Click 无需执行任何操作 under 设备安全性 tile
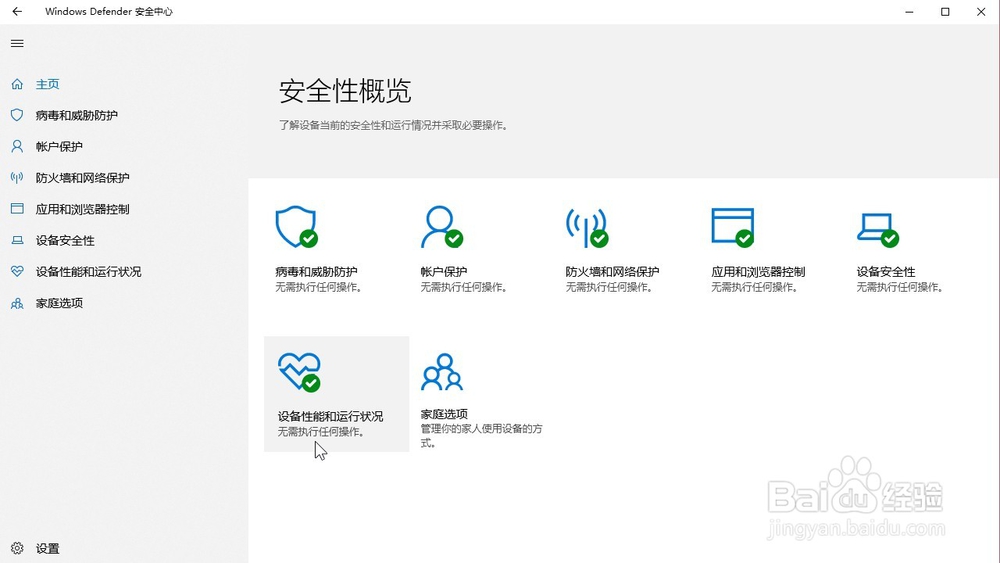1000x563 pixels. 899,288
